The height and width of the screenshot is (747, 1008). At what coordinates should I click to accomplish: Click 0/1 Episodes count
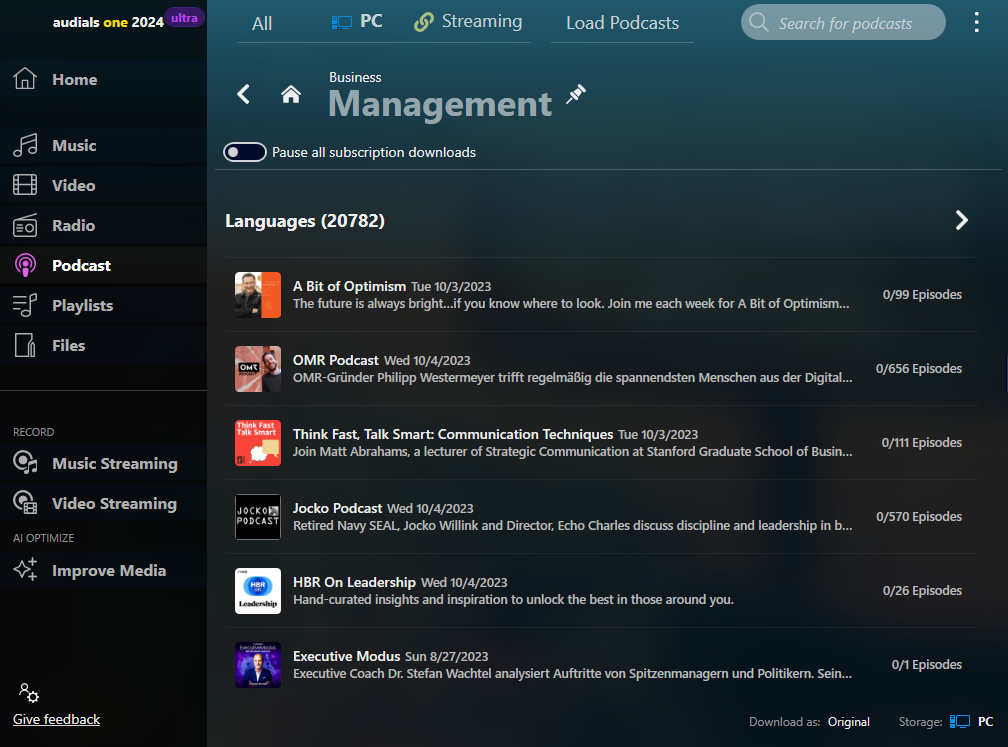pos(926,664)
